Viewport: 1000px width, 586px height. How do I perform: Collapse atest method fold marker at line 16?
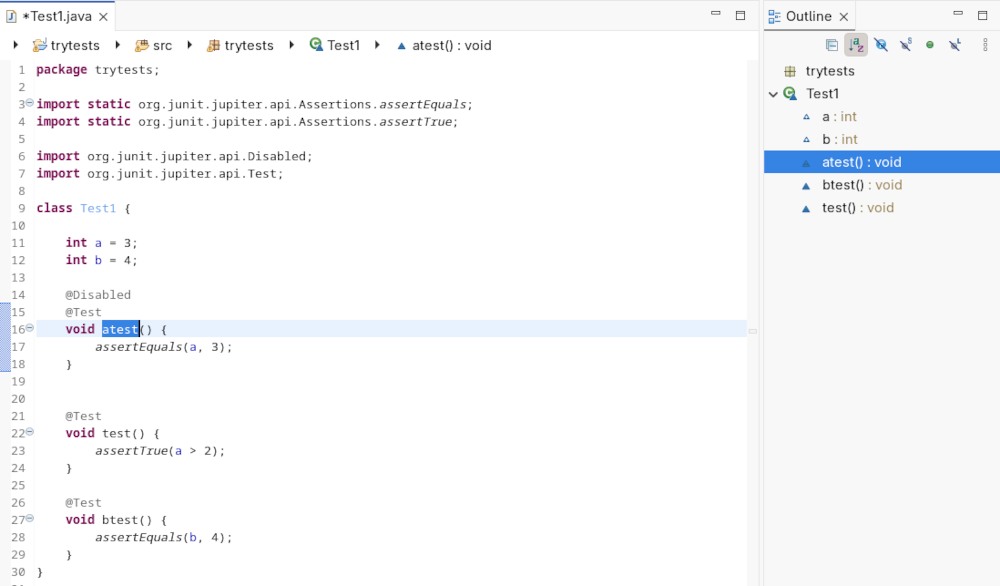click(30, 328)
